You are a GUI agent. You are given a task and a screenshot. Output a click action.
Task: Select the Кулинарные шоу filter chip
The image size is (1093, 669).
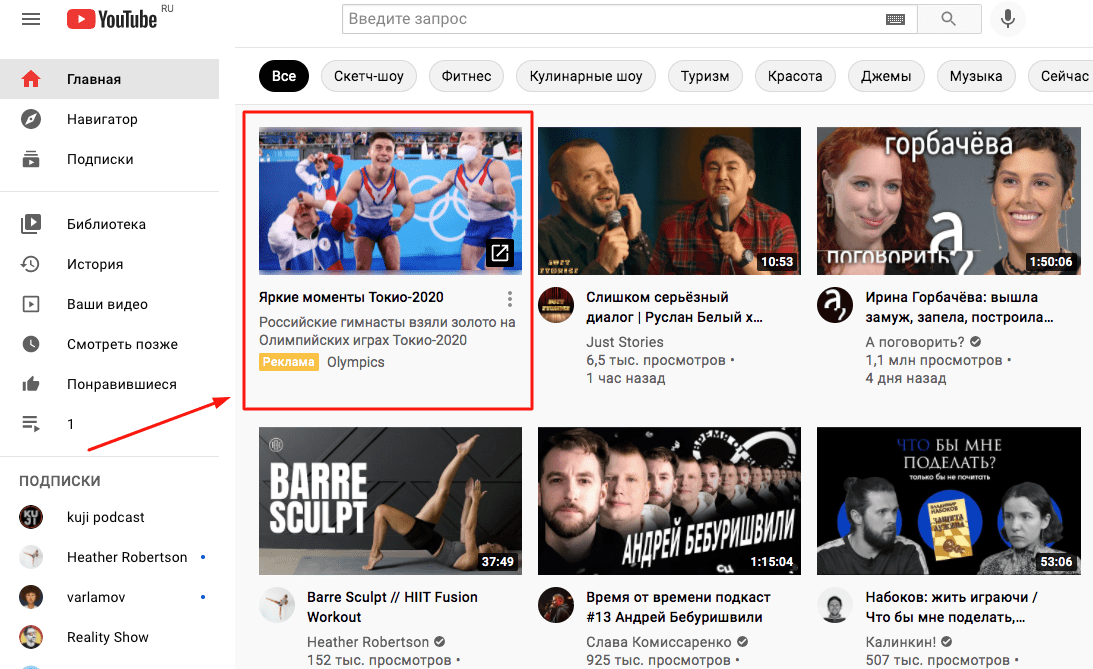[586, 76]
